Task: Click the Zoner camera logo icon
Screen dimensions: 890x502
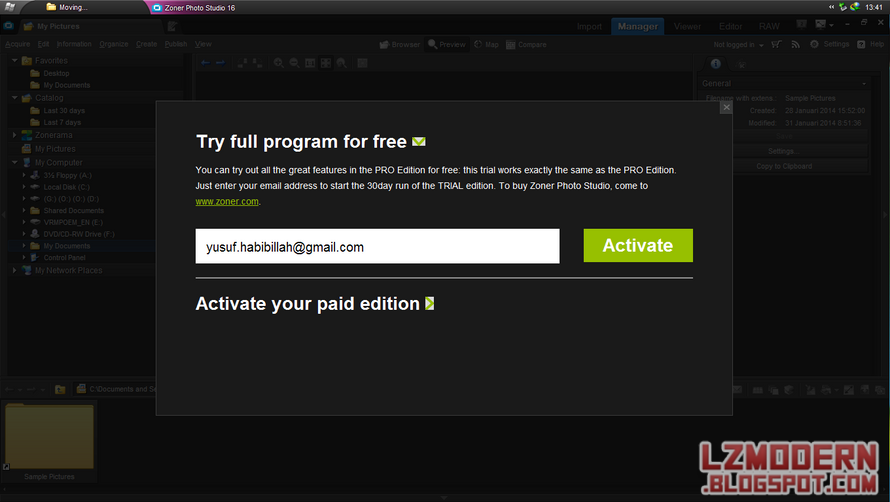Action: coord(9,26)
